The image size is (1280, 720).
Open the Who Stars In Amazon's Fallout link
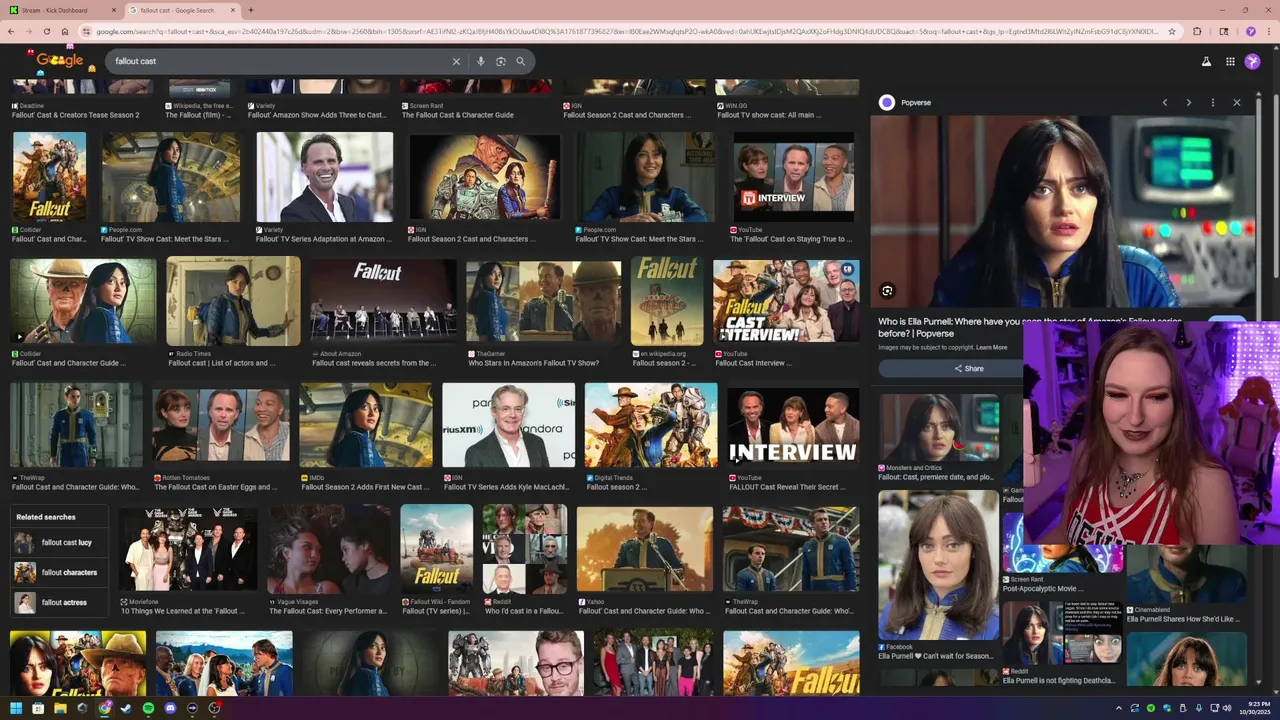point(533,363)
